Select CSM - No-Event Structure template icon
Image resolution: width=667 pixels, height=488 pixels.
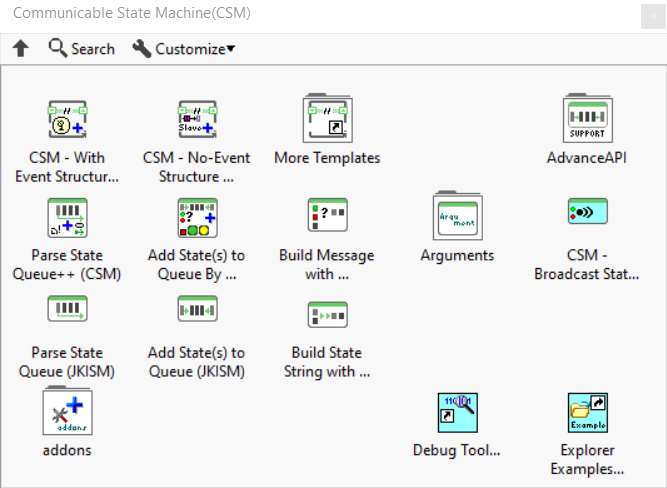point(197,119)
